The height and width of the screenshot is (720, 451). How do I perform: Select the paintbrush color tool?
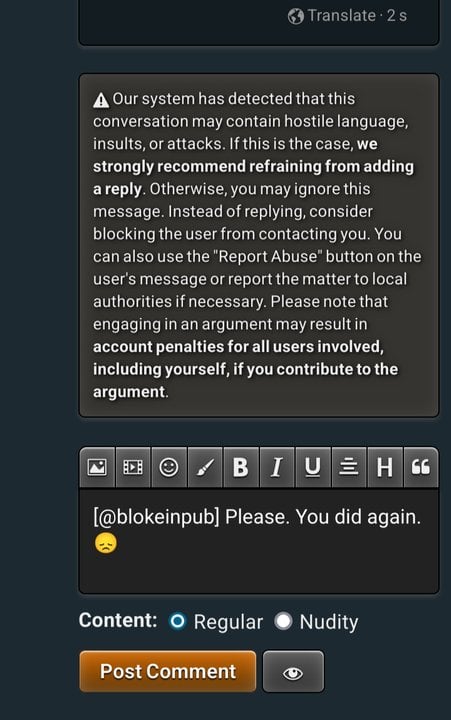(205, 467)
